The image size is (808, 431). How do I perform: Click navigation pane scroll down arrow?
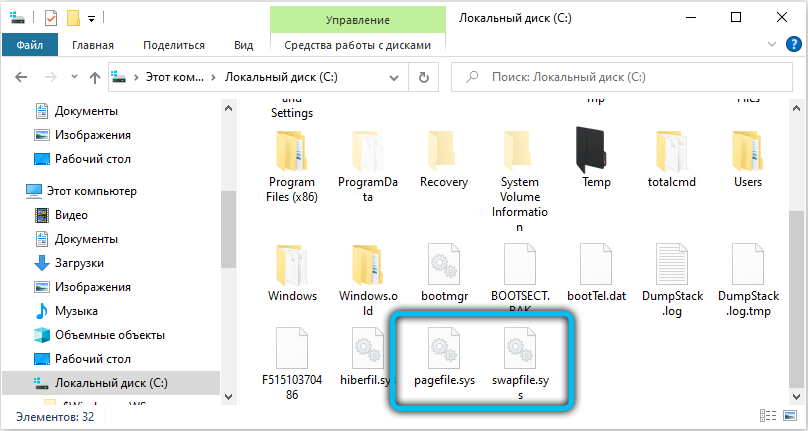coord(229,396)
